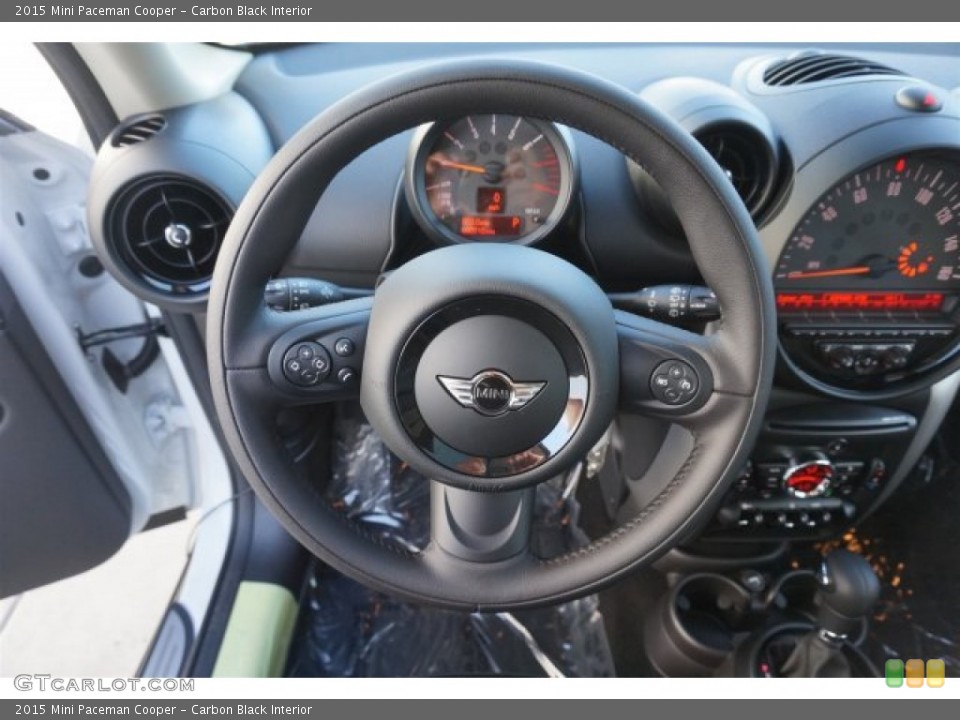Click the GTCARLOT.COM watermark logo
The width and height of the screenshot is (960, 720).
pos(104,684)
